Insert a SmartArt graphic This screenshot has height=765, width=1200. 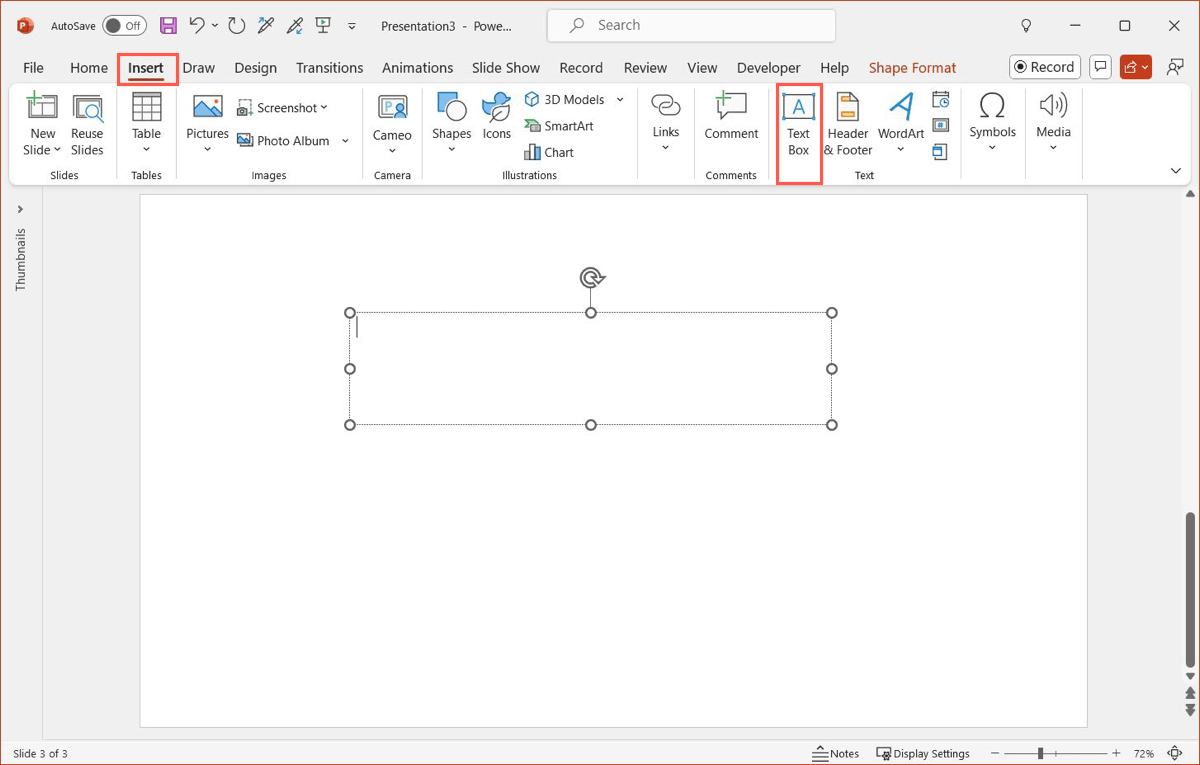tap(558, 126)
